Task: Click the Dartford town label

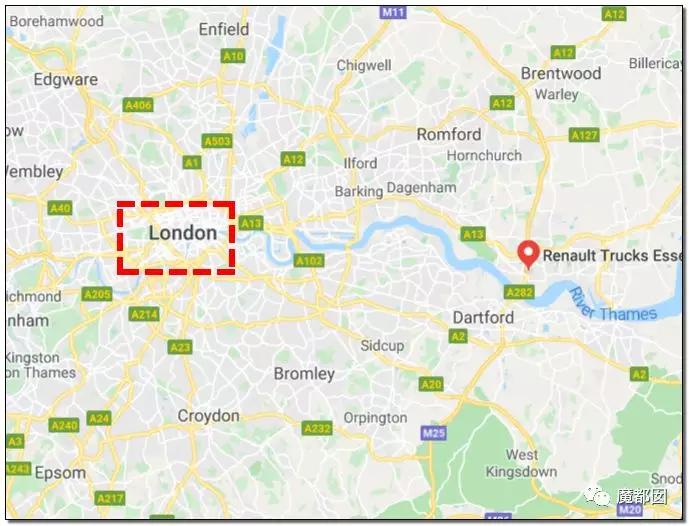Action: [x=483, y=317]
